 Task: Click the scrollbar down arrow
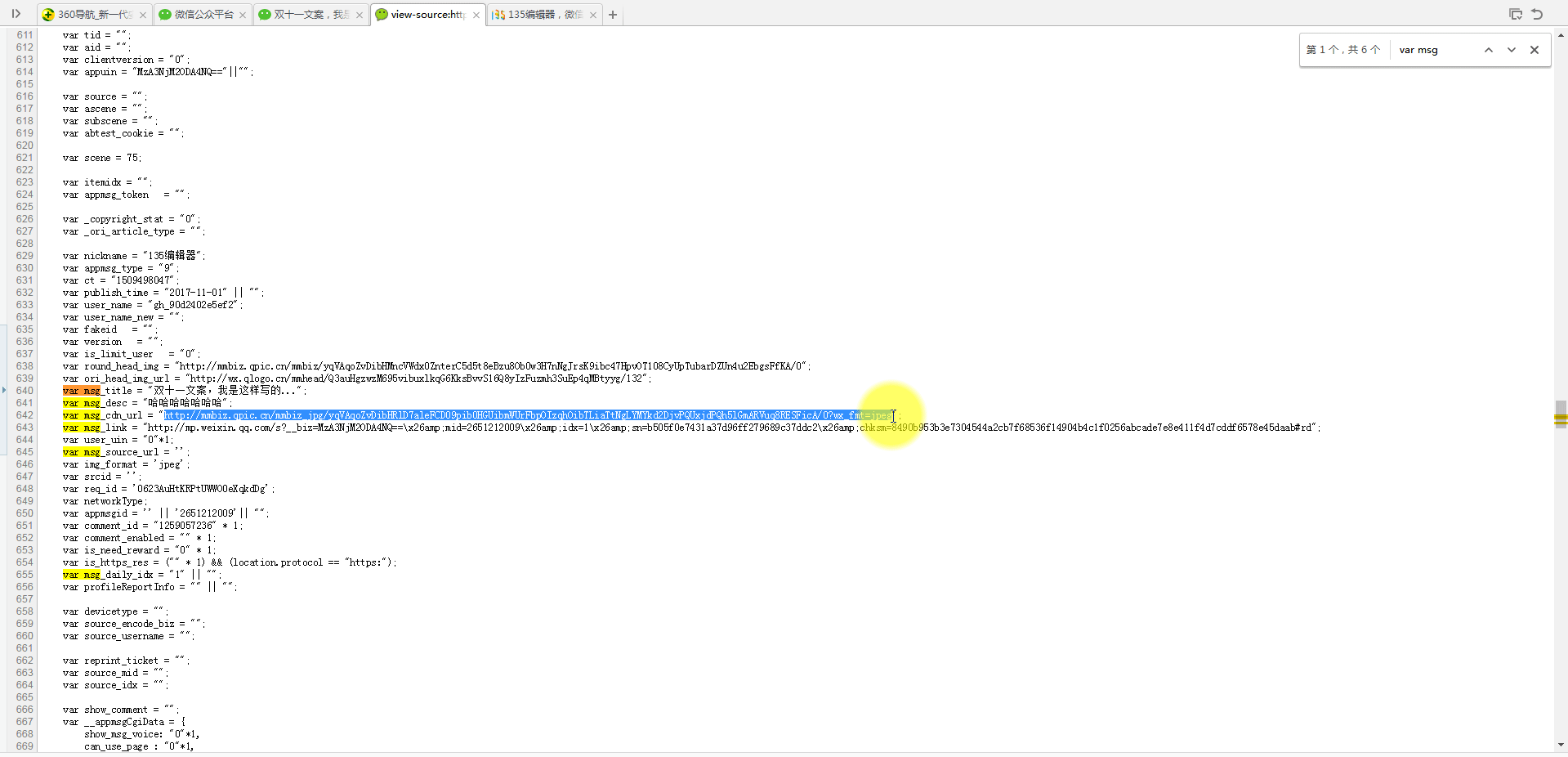tap(1561, 745)
